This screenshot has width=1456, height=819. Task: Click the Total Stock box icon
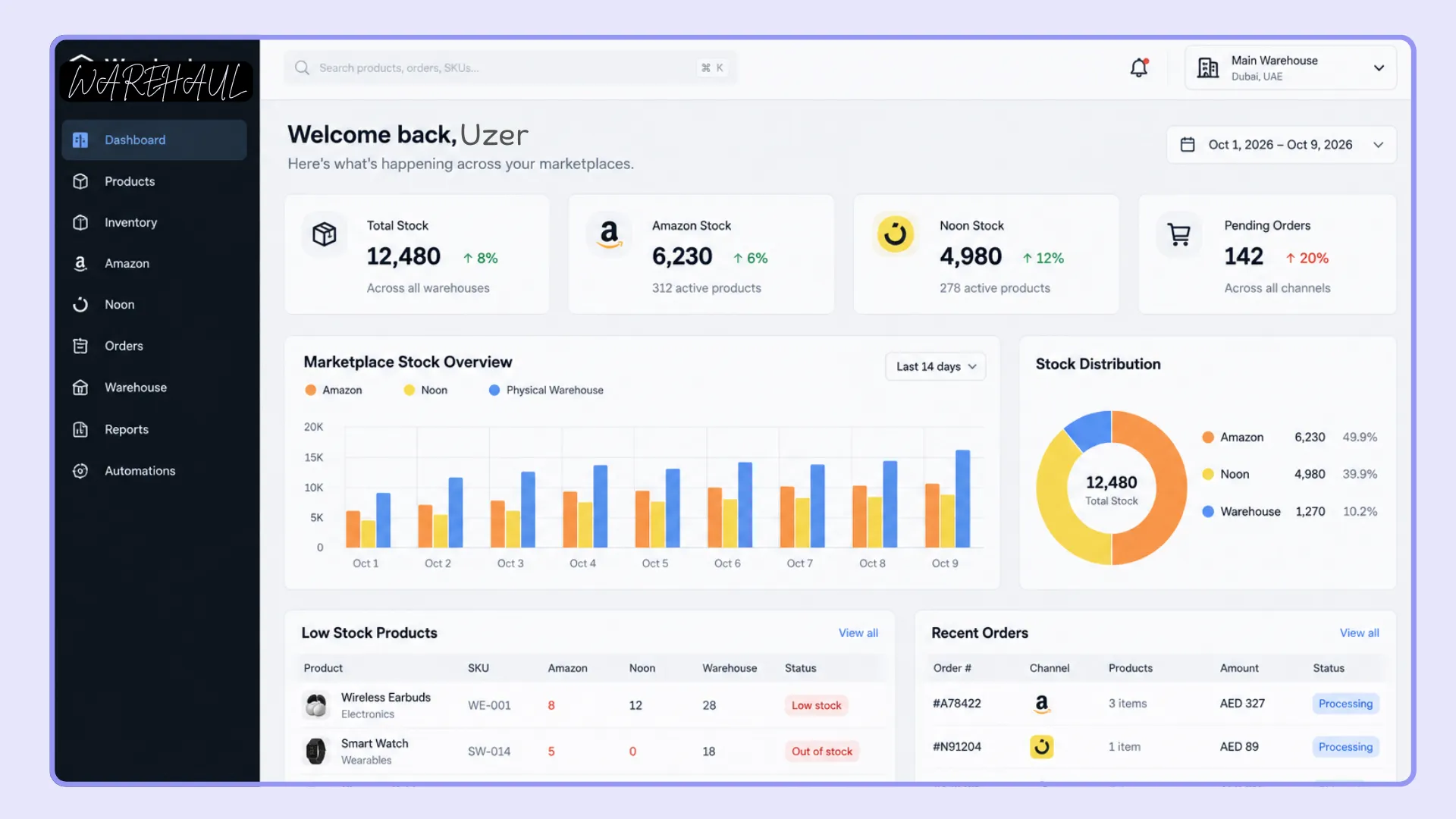tap(325, 234)
